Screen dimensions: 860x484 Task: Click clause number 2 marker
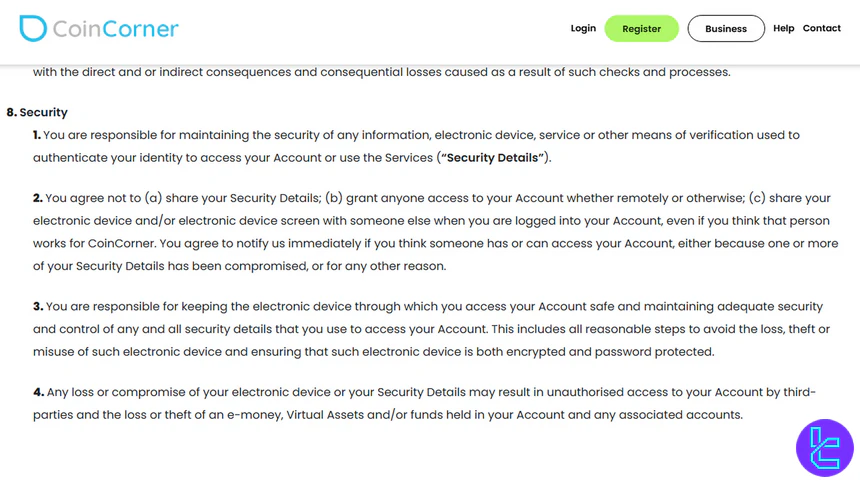click(x=38, y=199)
